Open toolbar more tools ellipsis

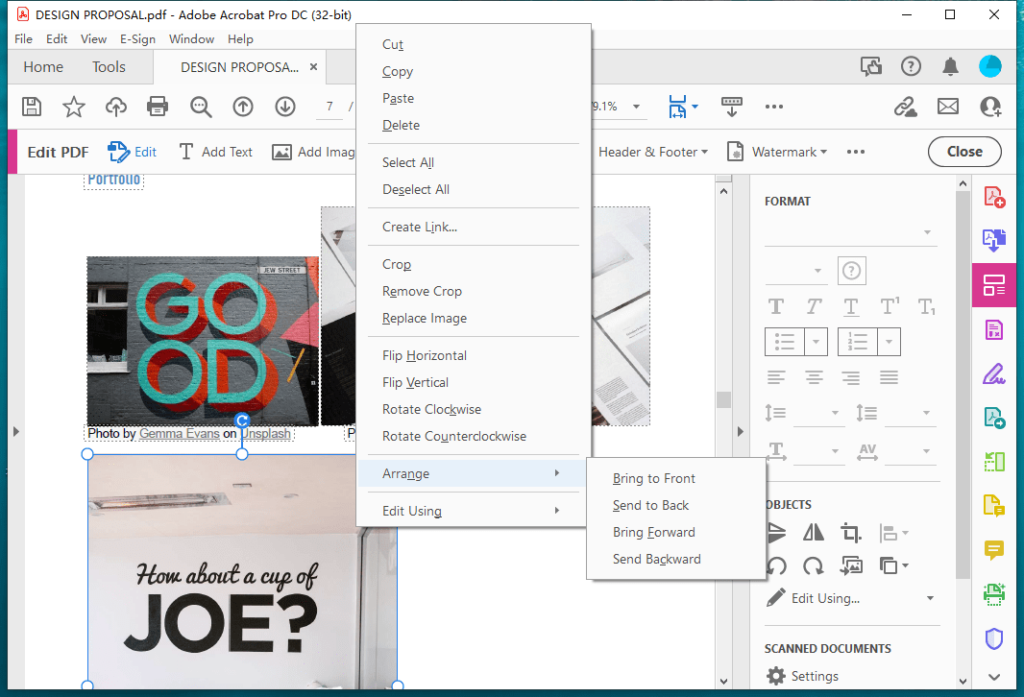pyautogui.click(x=774, y=106)
